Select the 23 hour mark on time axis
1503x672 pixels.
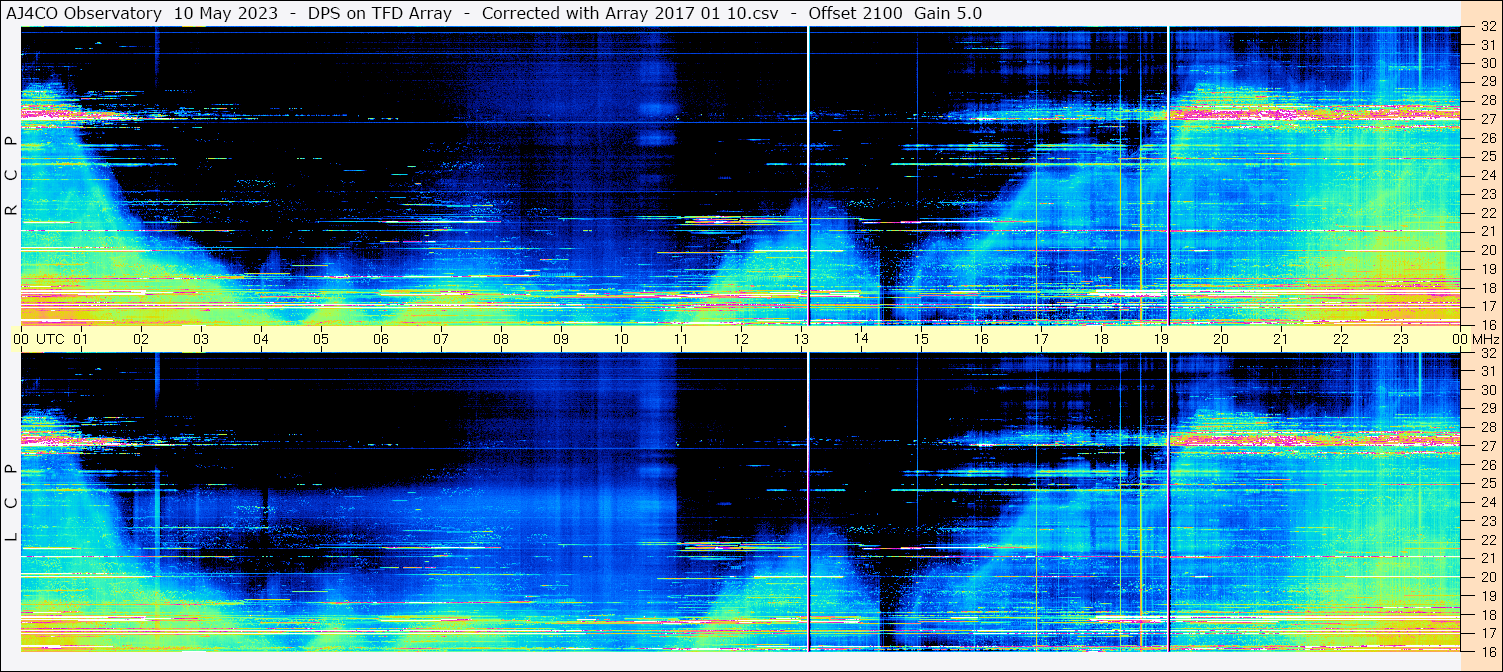point(1400,339)
